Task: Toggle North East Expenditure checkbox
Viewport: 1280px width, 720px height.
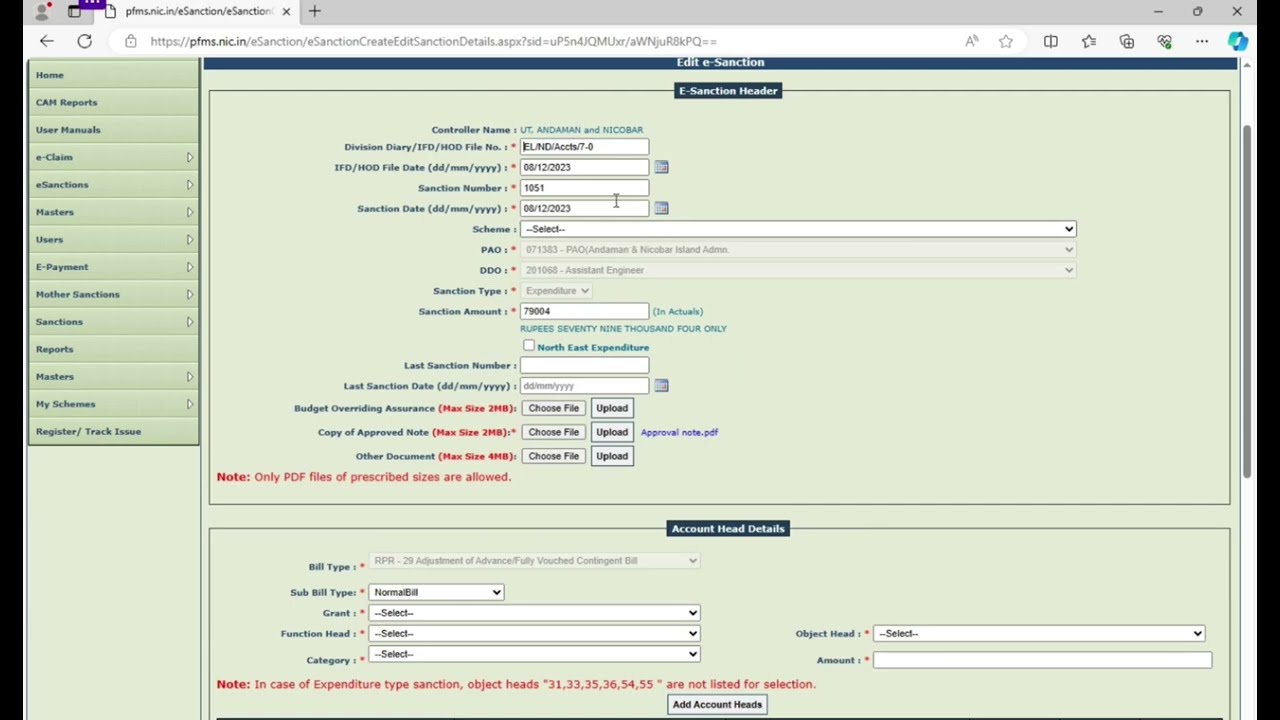Action: (x=529, y=346)
